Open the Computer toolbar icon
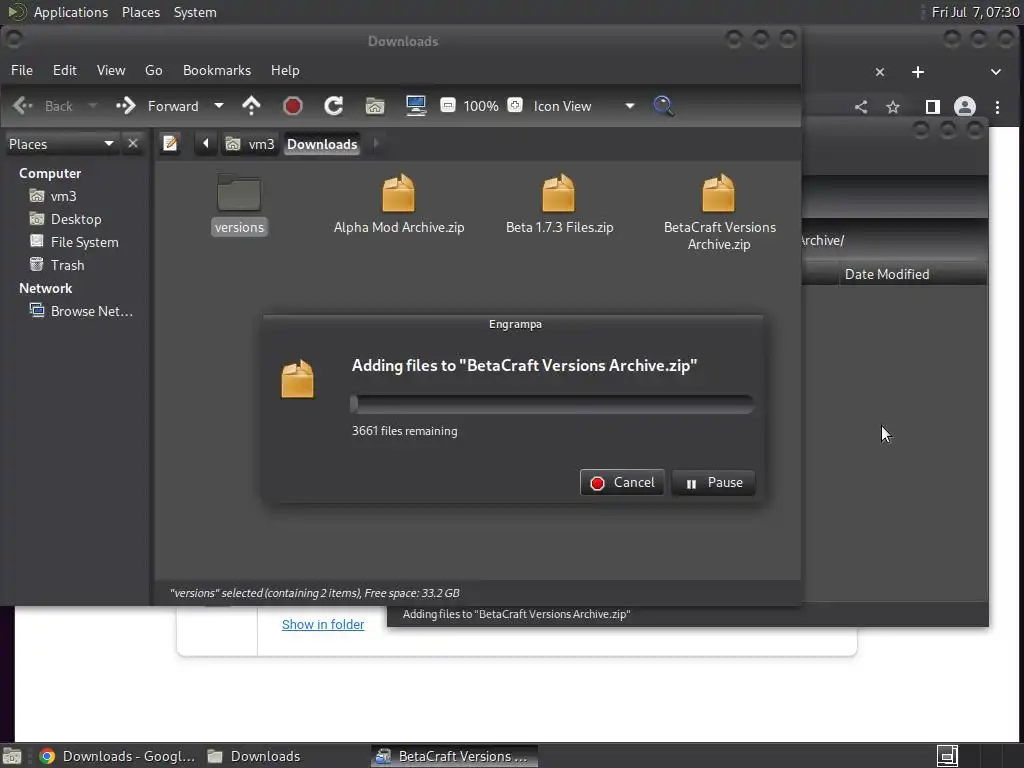The width and height of the screenshot is (1024, 768). (x=416, y=106)
